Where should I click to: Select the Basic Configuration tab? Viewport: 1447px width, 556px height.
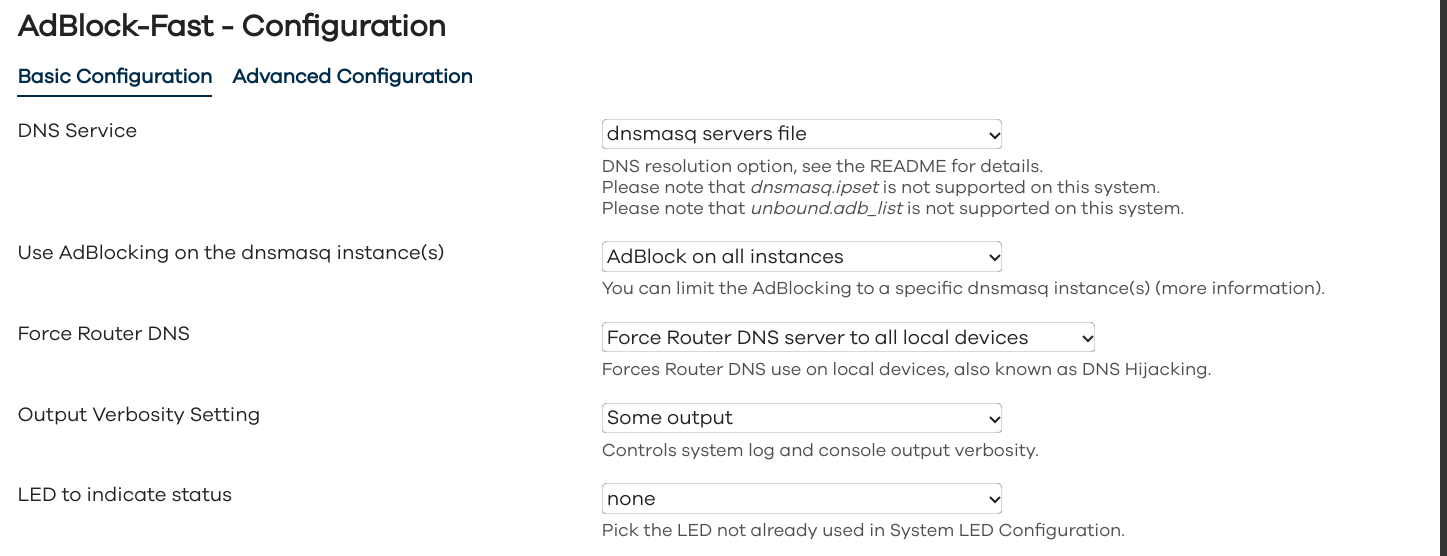(x=115, y=77)
